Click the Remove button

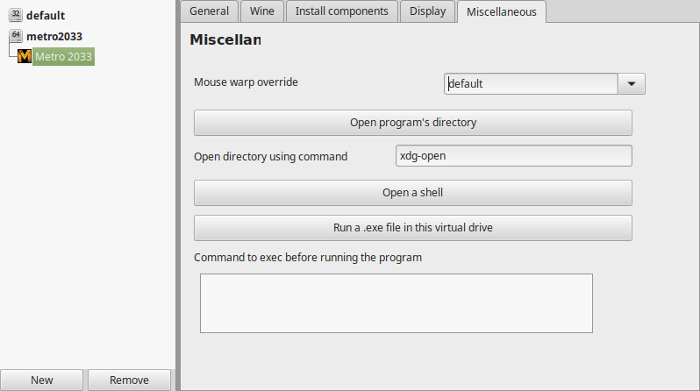(x=129, y=380)
